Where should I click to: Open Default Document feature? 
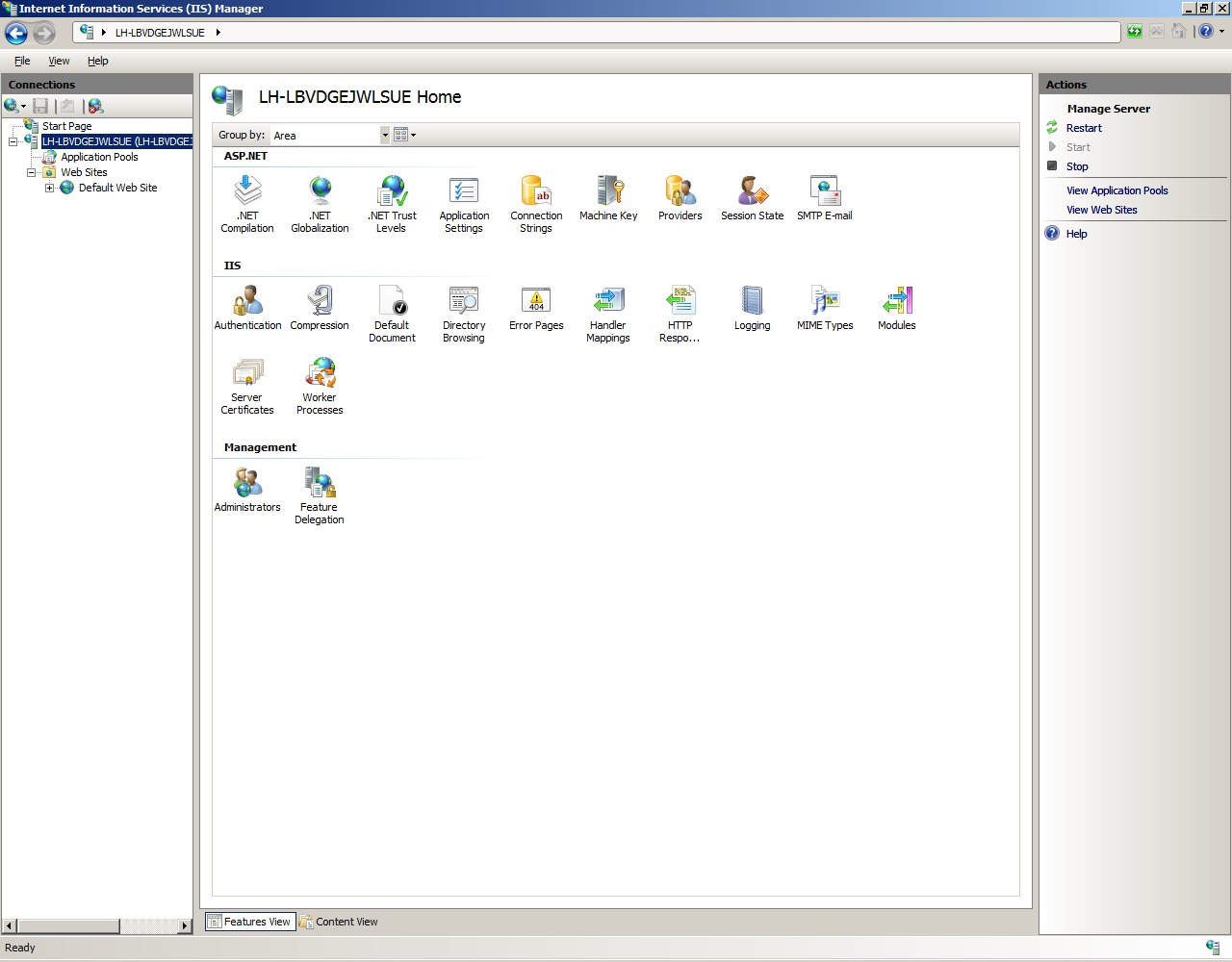click(392, 314)
